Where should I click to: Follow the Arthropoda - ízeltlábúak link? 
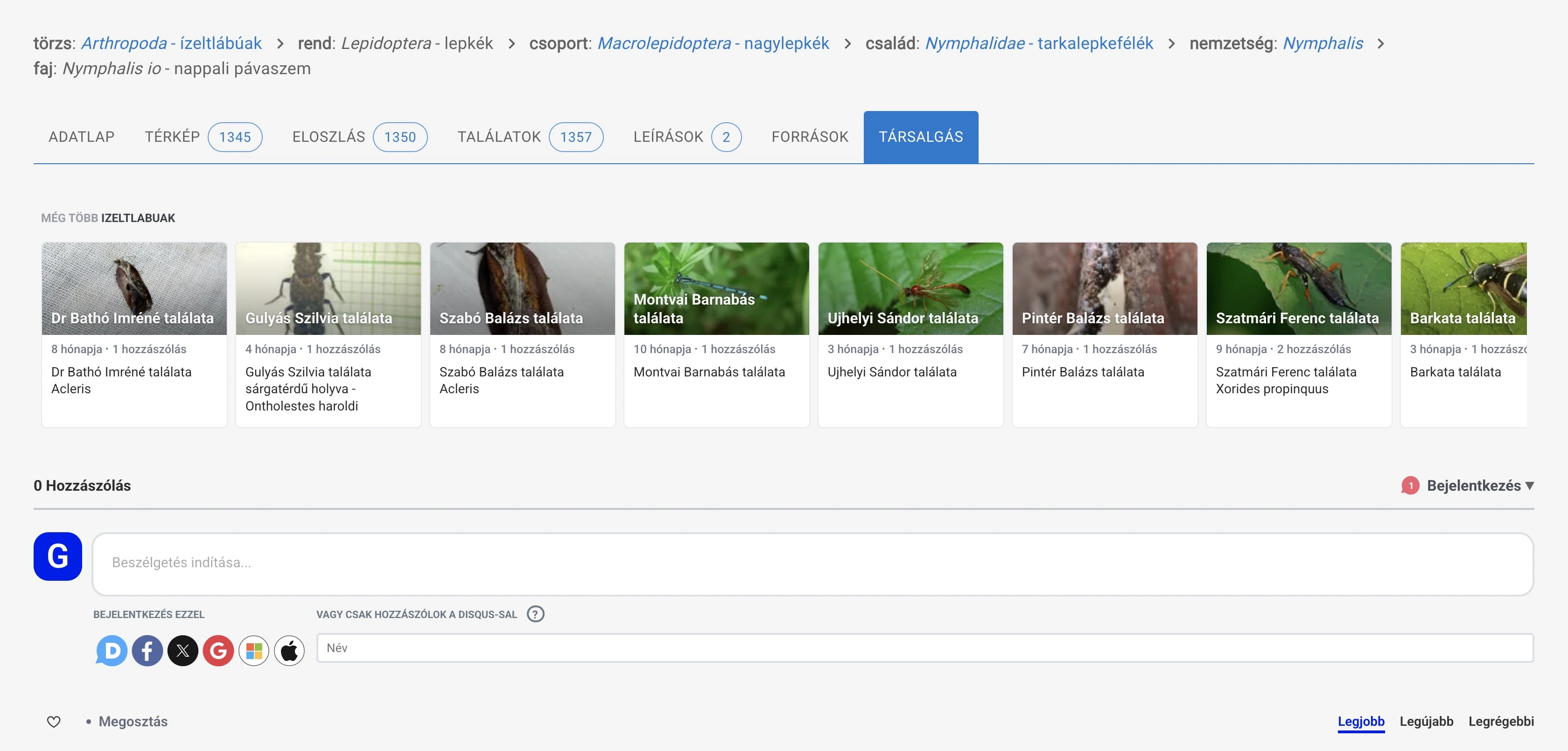click(x=171, y=43)
